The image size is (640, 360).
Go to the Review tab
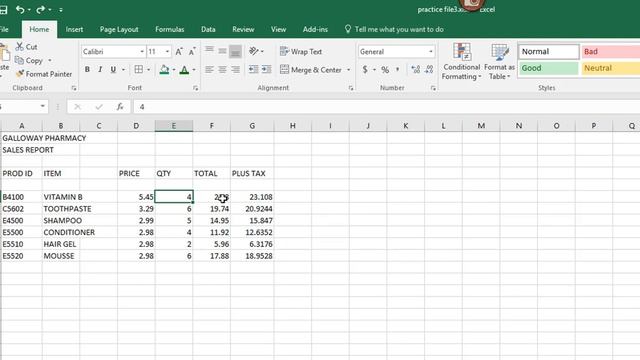[x=243, y=29]
